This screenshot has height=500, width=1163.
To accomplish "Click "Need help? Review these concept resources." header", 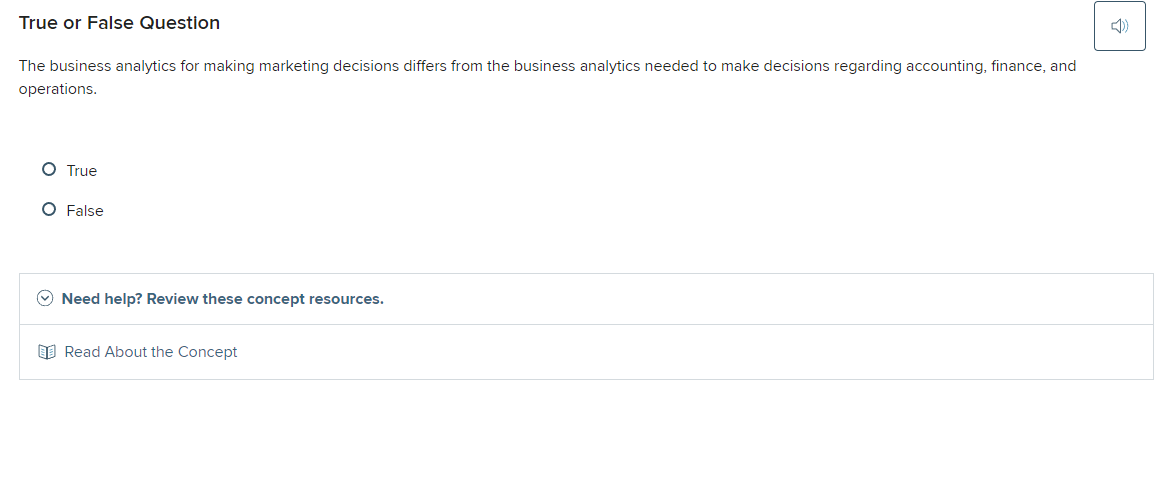I will [x=222, y=299].
